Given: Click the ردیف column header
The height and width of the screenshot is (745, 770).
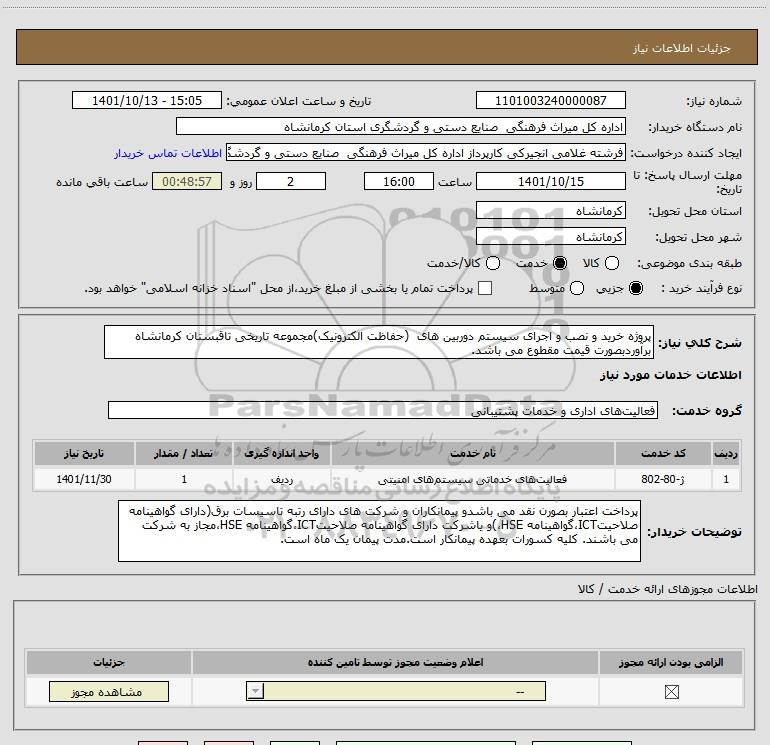Looking at the screenshot, I should coord(726,453).
